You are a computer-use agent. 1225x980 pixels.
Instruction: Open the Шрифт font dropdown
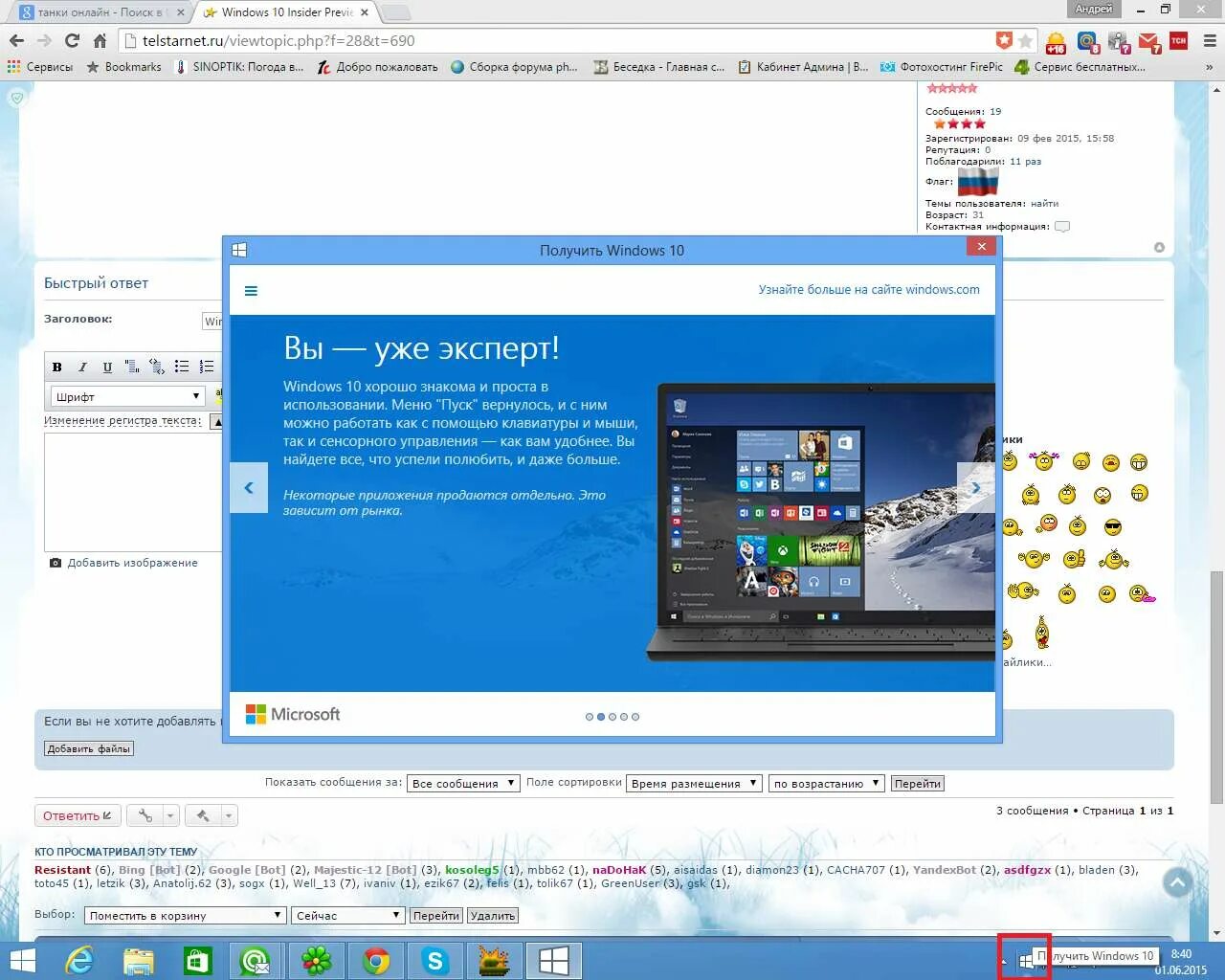coord(128,396)
